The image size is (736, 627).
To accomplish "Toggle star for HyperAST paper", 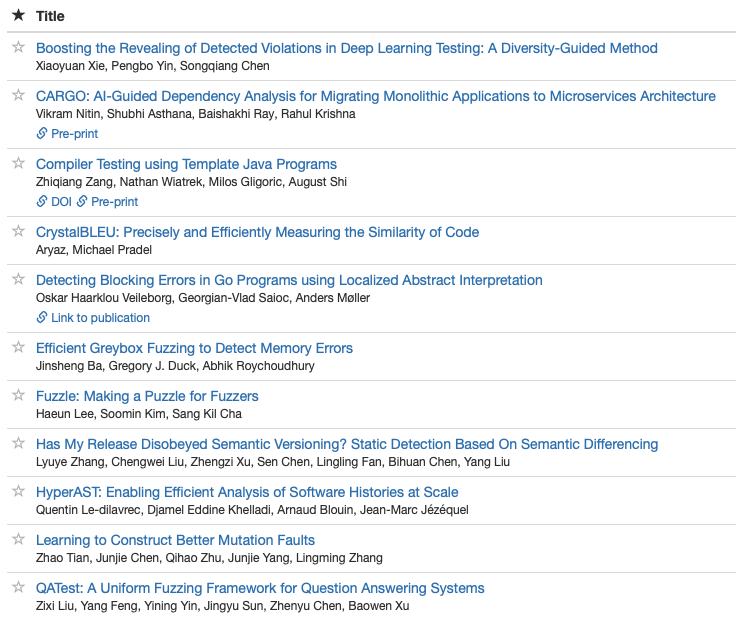I will coord(18,491).
